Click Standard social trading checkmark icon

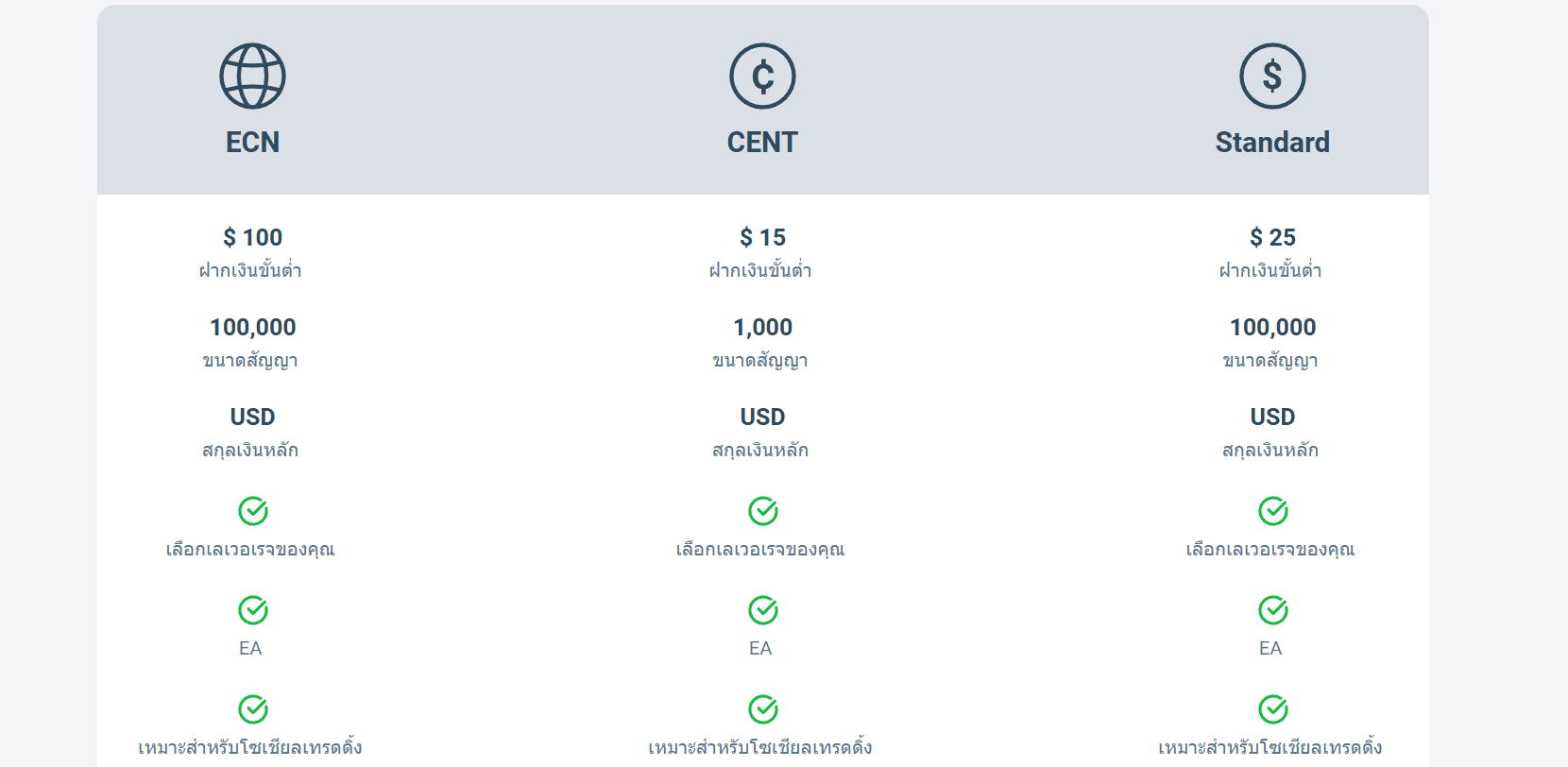[x=1273, y=709]
